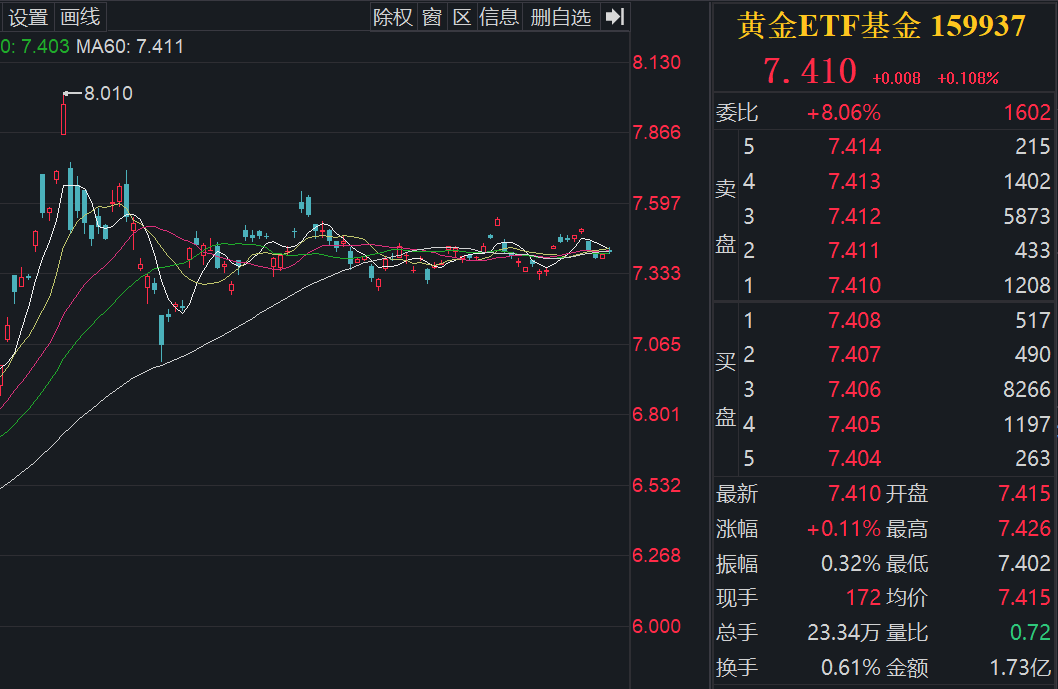Screen dimensions: 1058x689
Task: Click the 8.010 high price marker
Action: tap(107, 94)
